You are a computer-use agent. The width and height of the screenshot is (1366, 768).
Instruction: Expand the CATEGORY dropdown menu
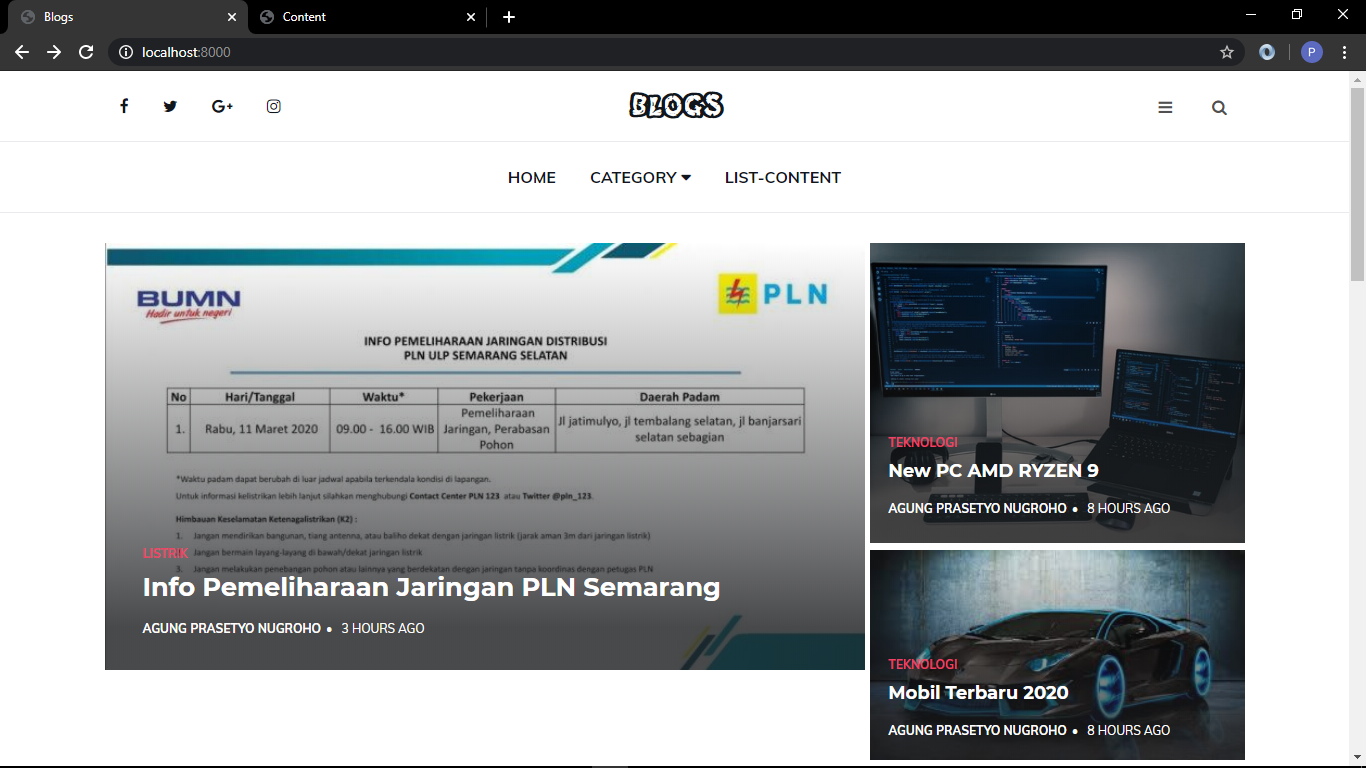(640, 177)
